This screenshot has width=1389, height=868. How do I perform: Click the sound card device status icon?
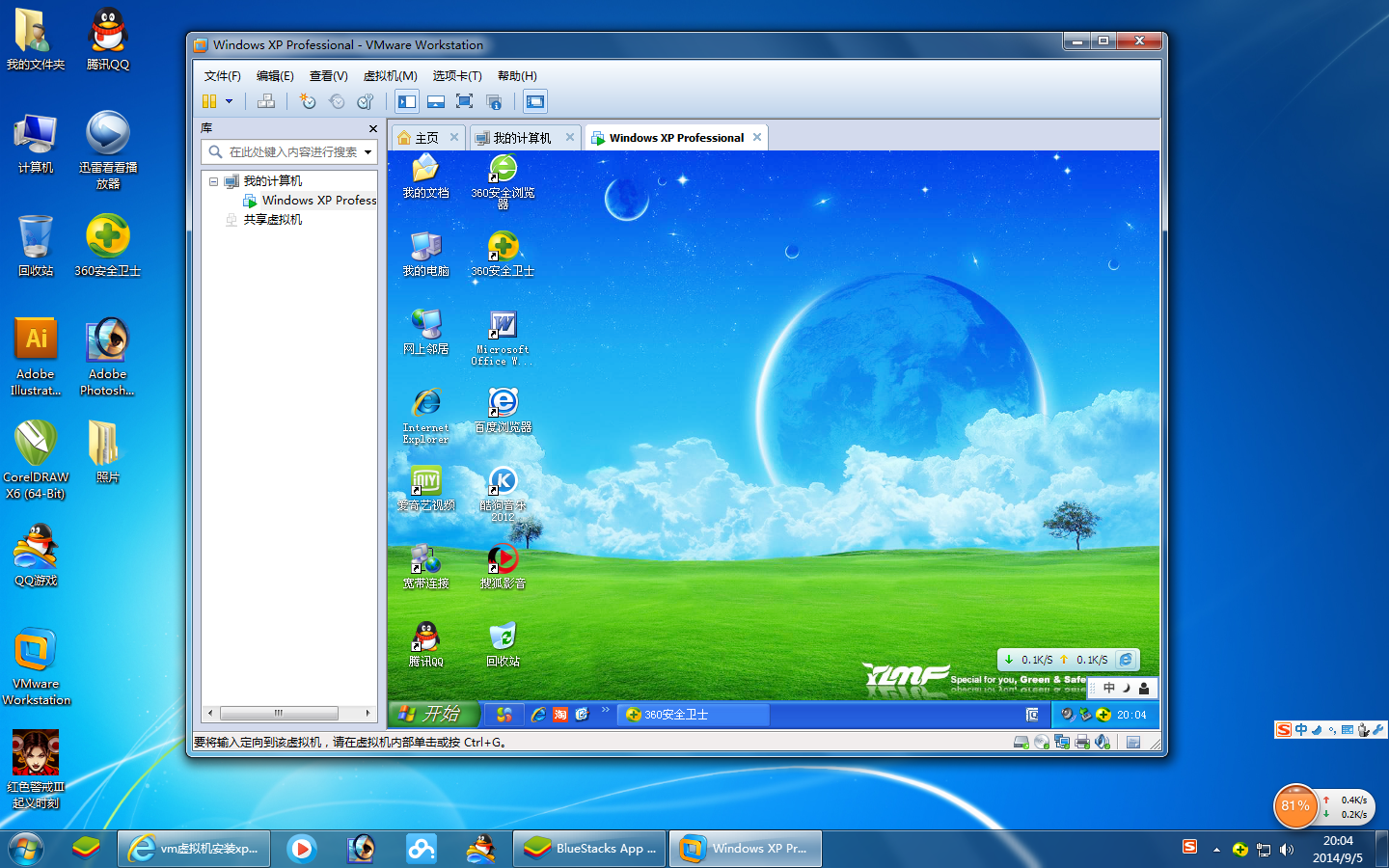tap(1103, 742)
